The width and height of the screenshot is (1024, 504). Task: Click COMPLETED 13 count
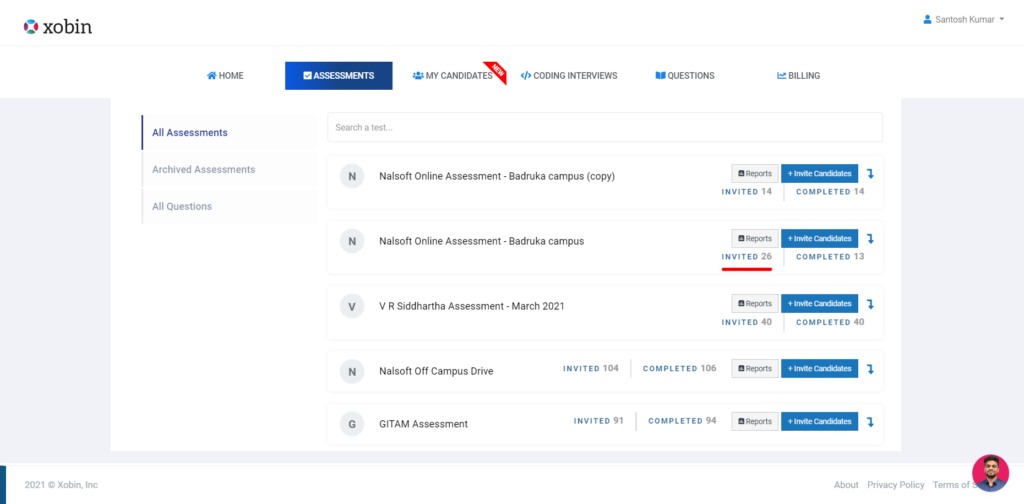[830, 257]
